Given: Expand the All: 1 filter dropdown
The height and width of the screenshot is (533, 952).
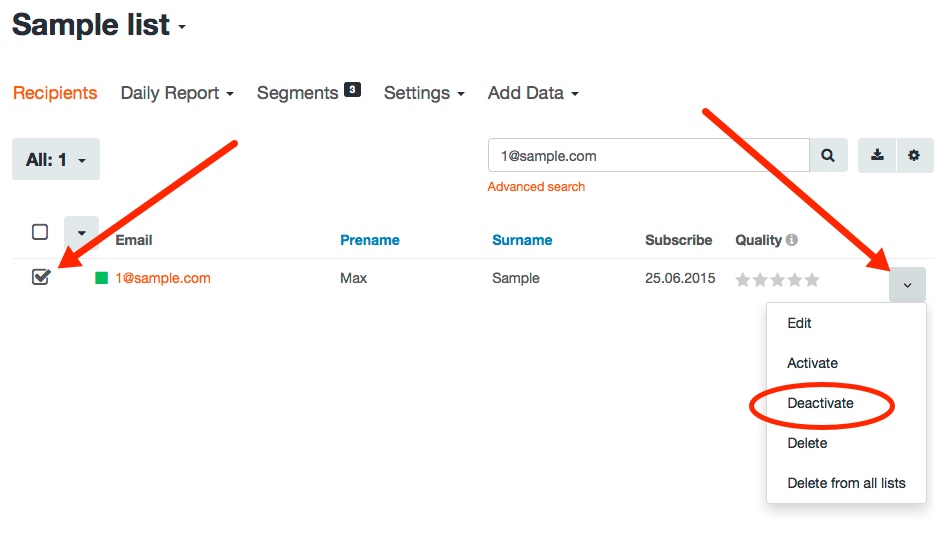Looking at the screenshot, I should pyautogui.click(x=56, y=160).
